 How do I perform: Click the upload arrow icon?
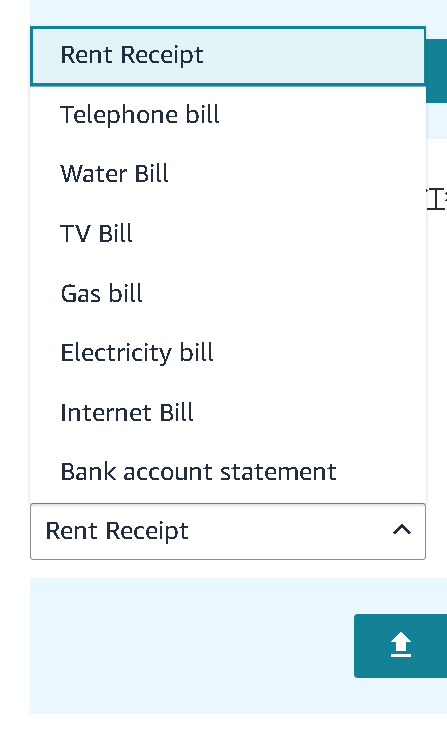pyautogui.click(x=401, y=645)
